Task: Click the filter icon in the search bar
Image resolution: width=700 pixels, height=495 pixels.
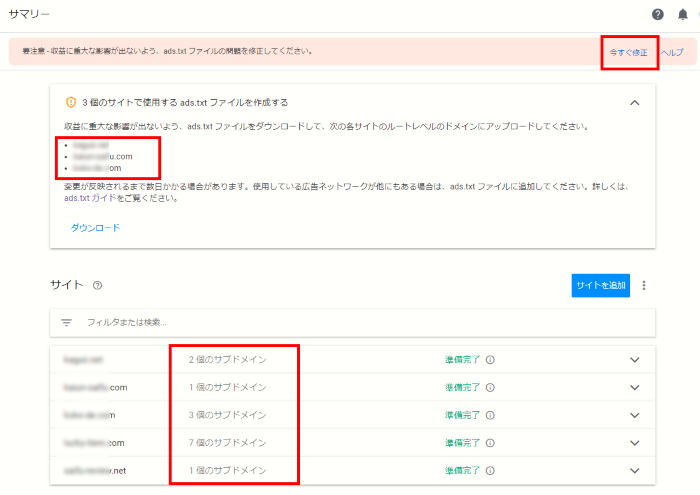Action: click(x=67, y=322)
